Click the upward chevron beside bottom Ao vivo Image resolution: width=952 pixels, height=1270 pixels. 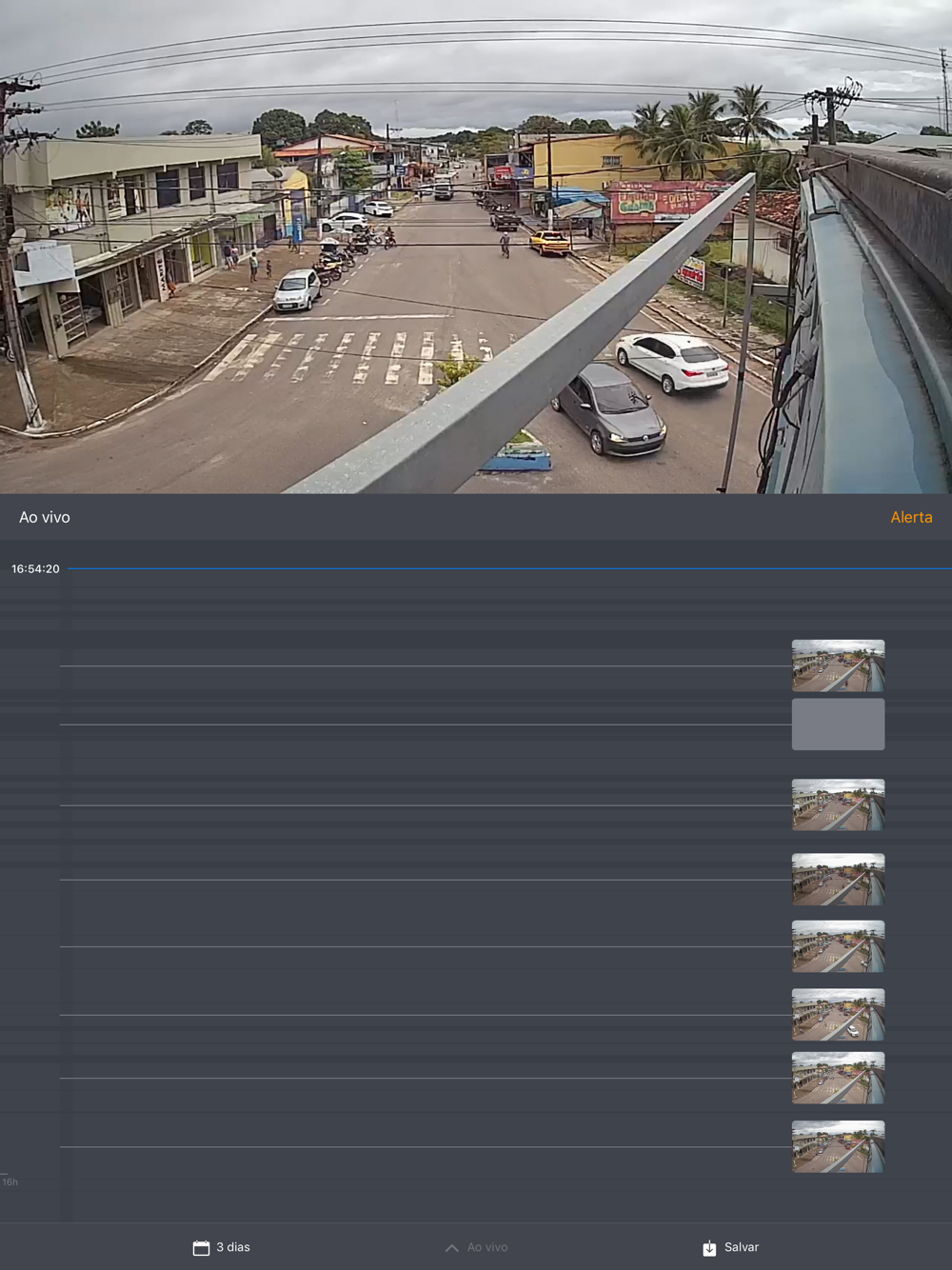point(451,1247)
